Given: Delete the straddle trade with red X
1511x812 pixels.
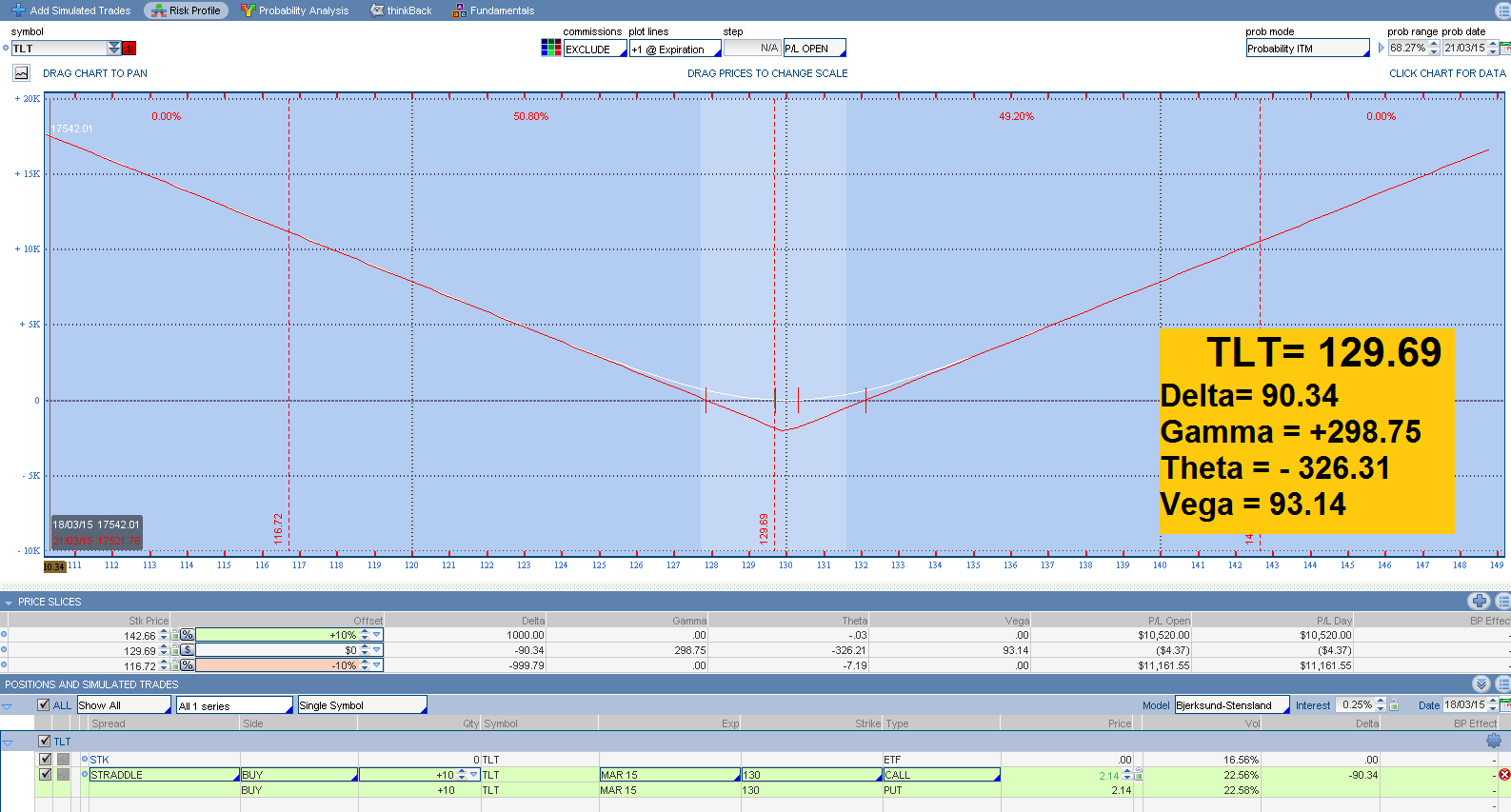Looking at the screenshot, I should pos(1504,775).
